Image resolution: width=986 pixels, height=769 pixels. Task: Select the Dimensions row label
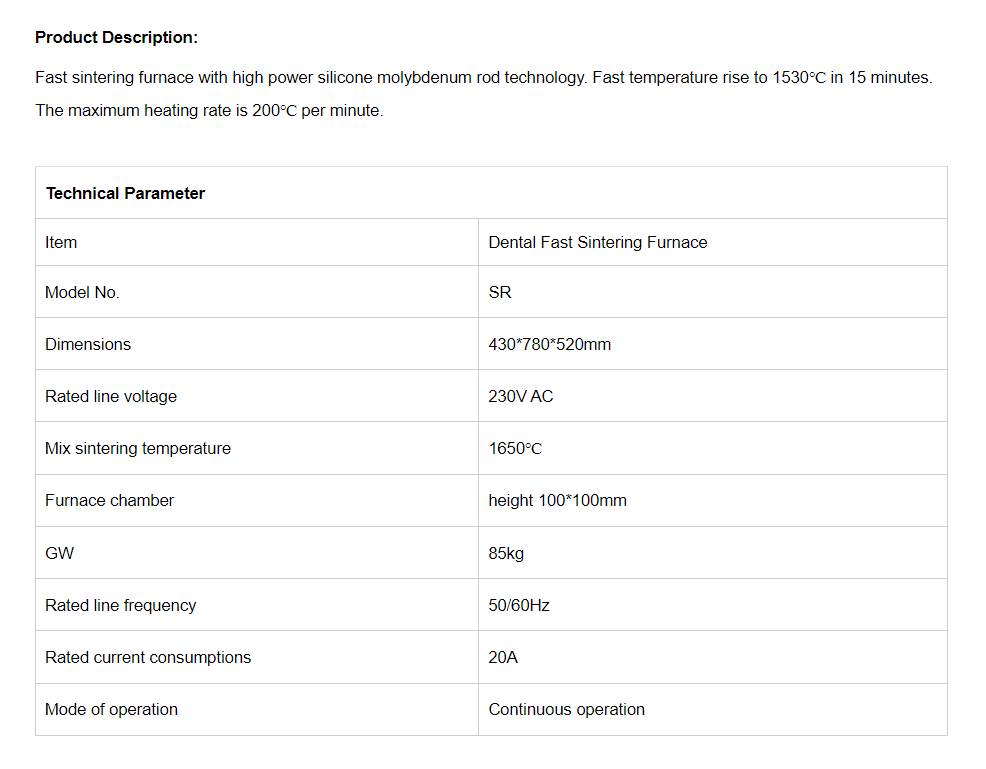coord(88,344)
